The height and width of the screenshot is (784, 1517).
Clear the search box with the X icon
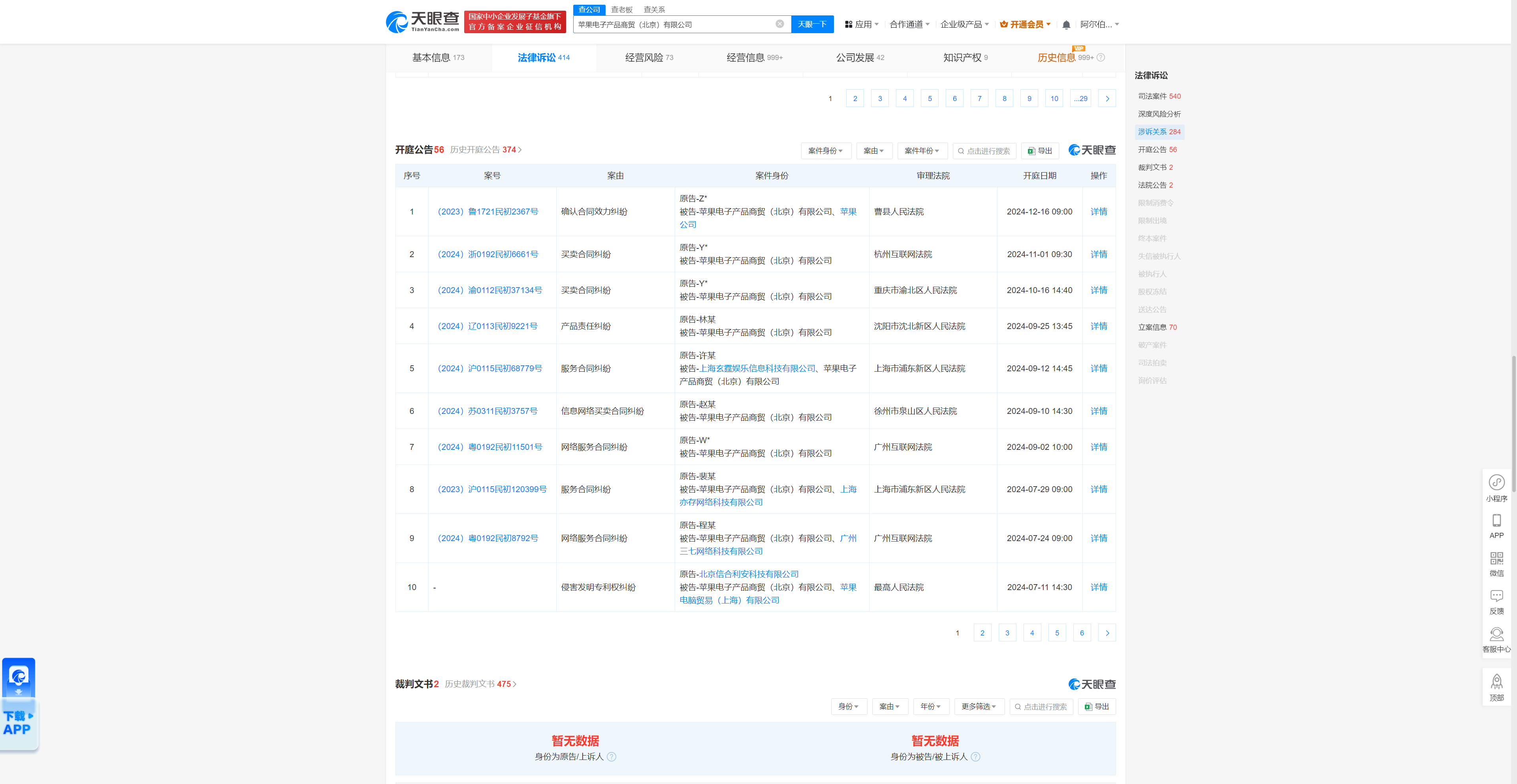[x=780, y=24]
